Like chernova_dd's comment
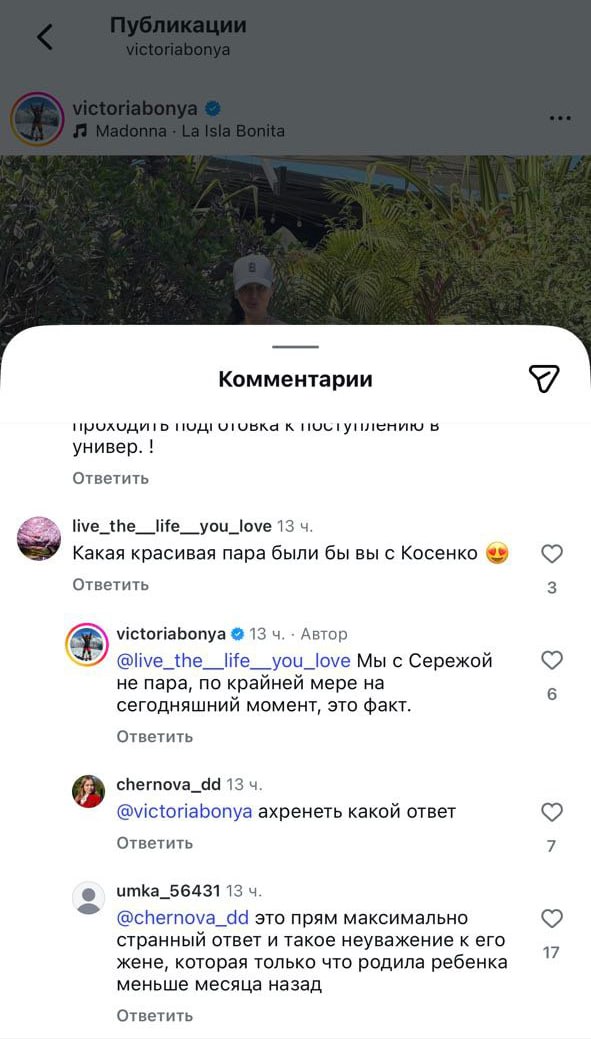591x1039 pixels. pos(552,812)
